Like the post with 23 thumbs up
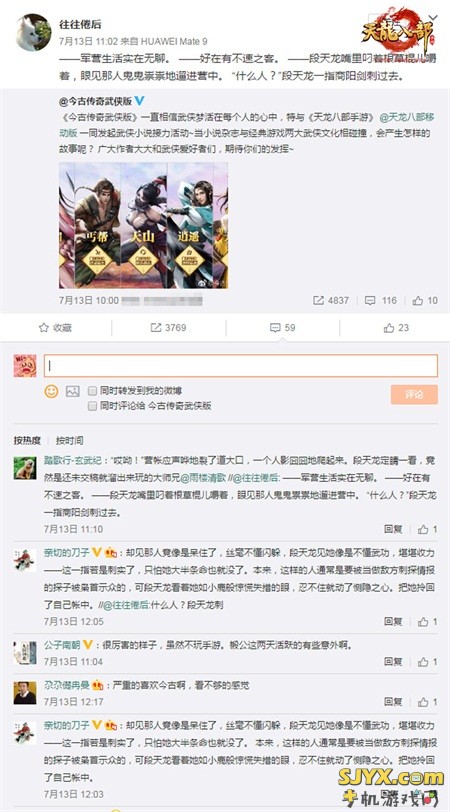The width and height of the screenshot is (450, 812). 389,328
